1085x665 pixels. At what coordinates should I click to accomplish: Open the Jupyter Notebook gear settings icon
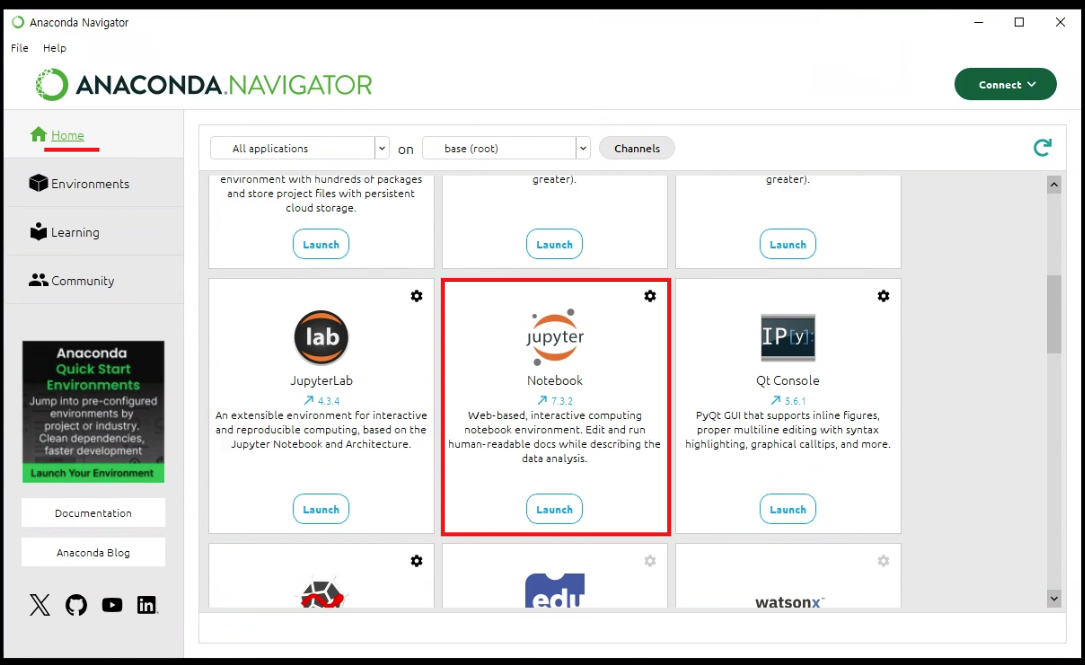pos(650,296)
